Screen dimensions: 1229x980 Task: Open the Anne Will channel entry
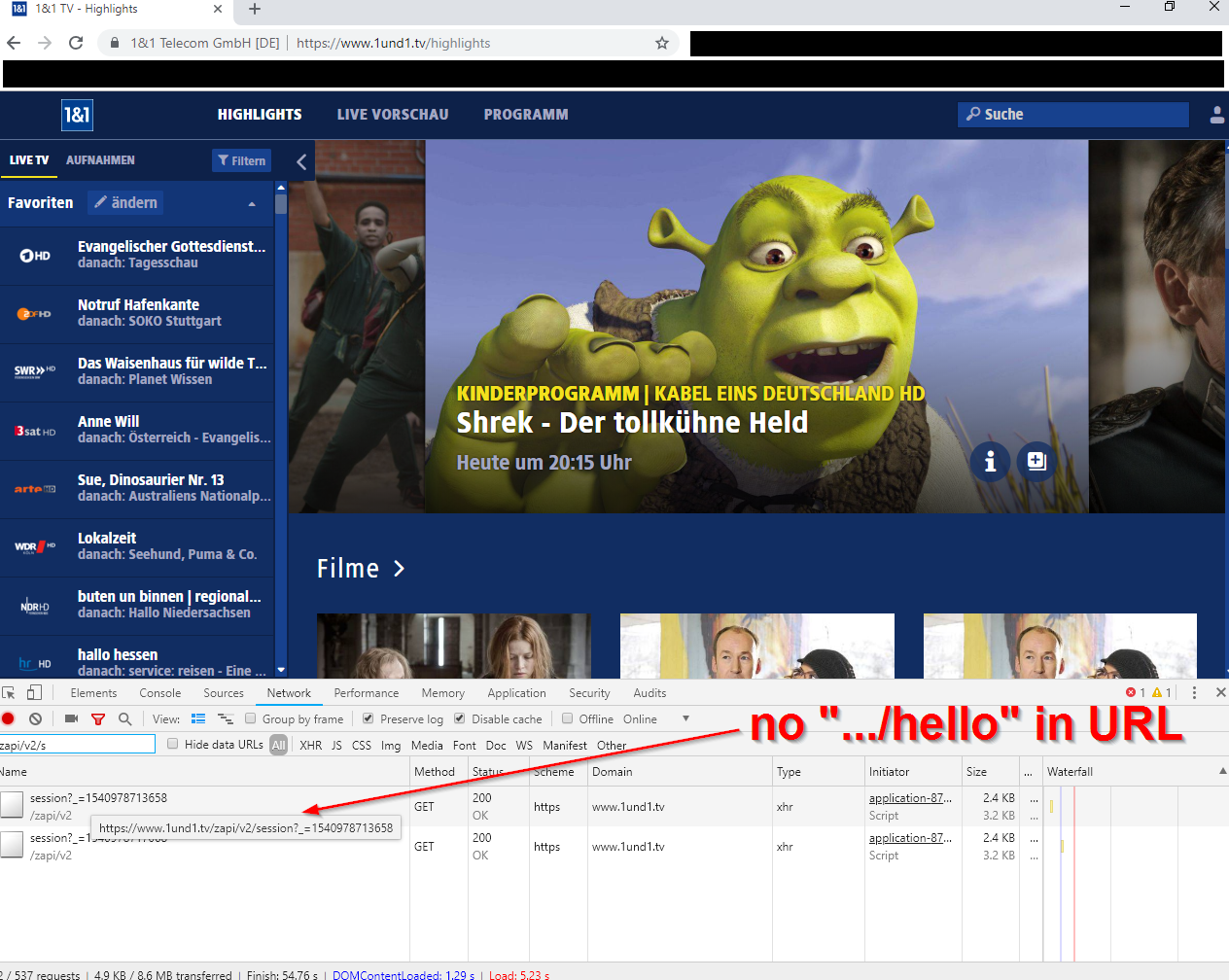tap(136, 431)
